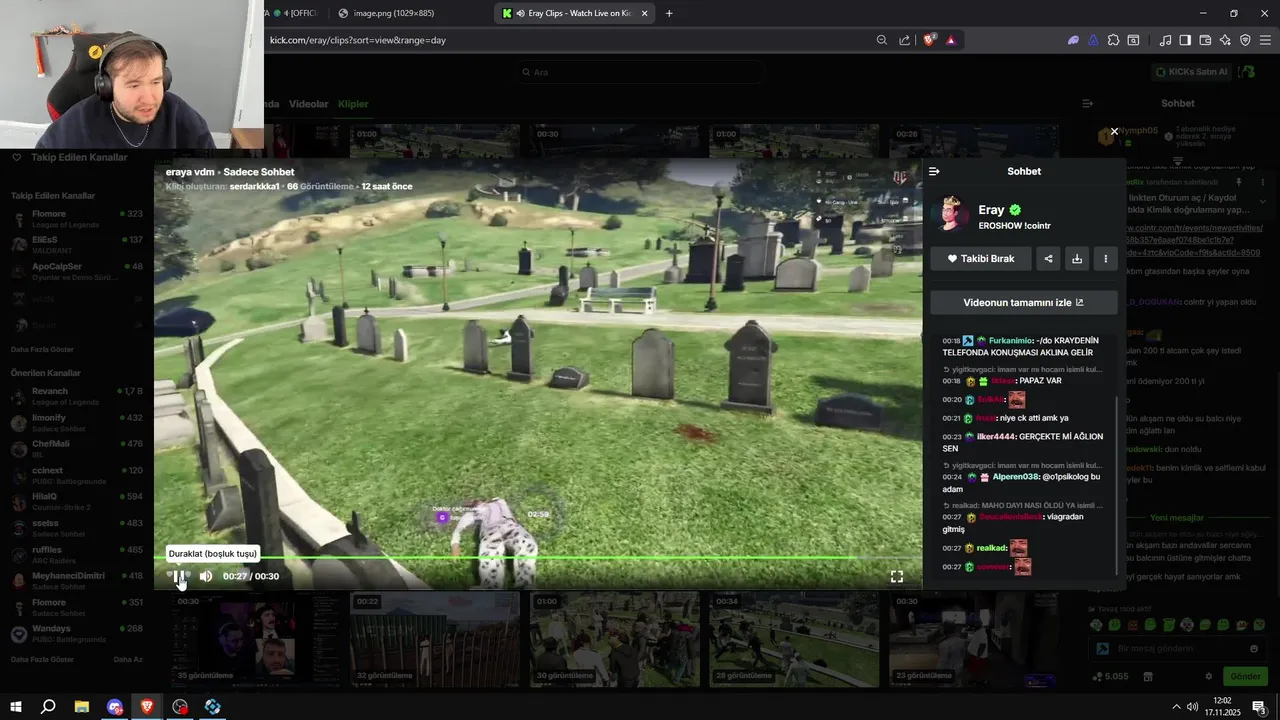Screen dimensions: 1280x720
Task: Open the Windows notification center icon
Action: click(1259, 707)
